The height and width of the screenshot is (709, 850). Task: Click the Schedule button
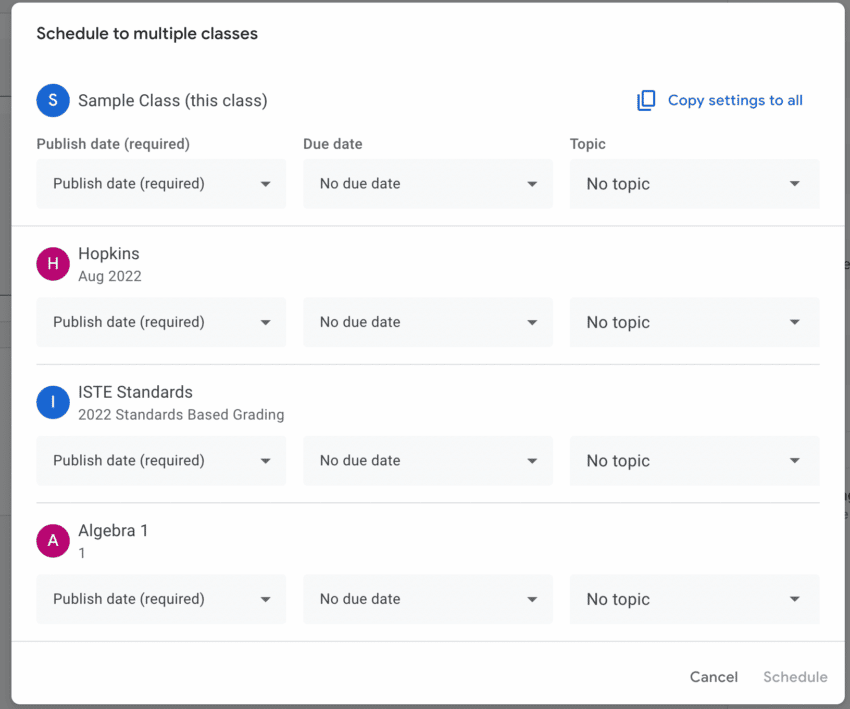795,677
